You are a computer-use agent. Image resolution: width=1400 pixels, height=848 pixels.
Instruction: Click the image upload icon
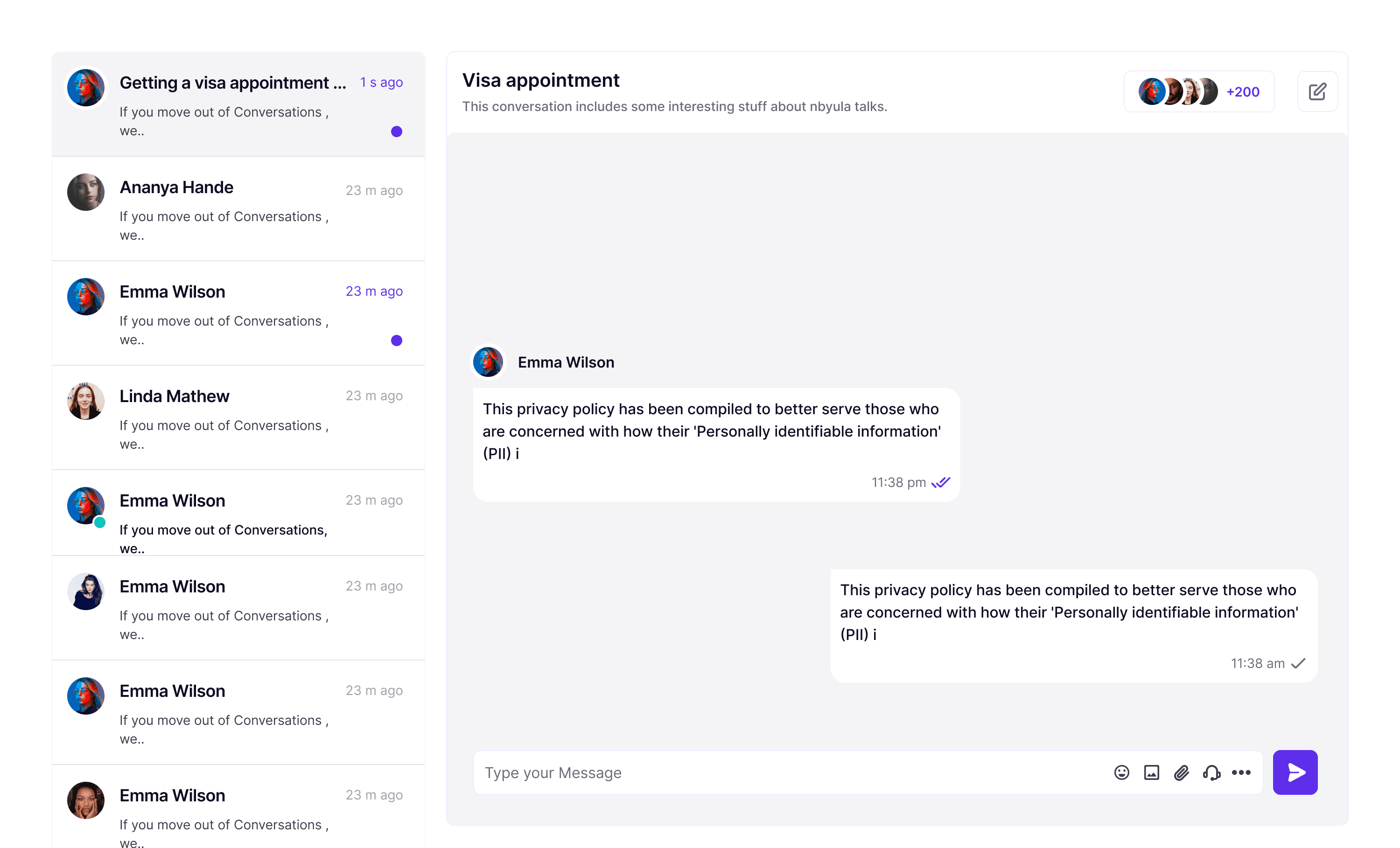point(1151,772)
